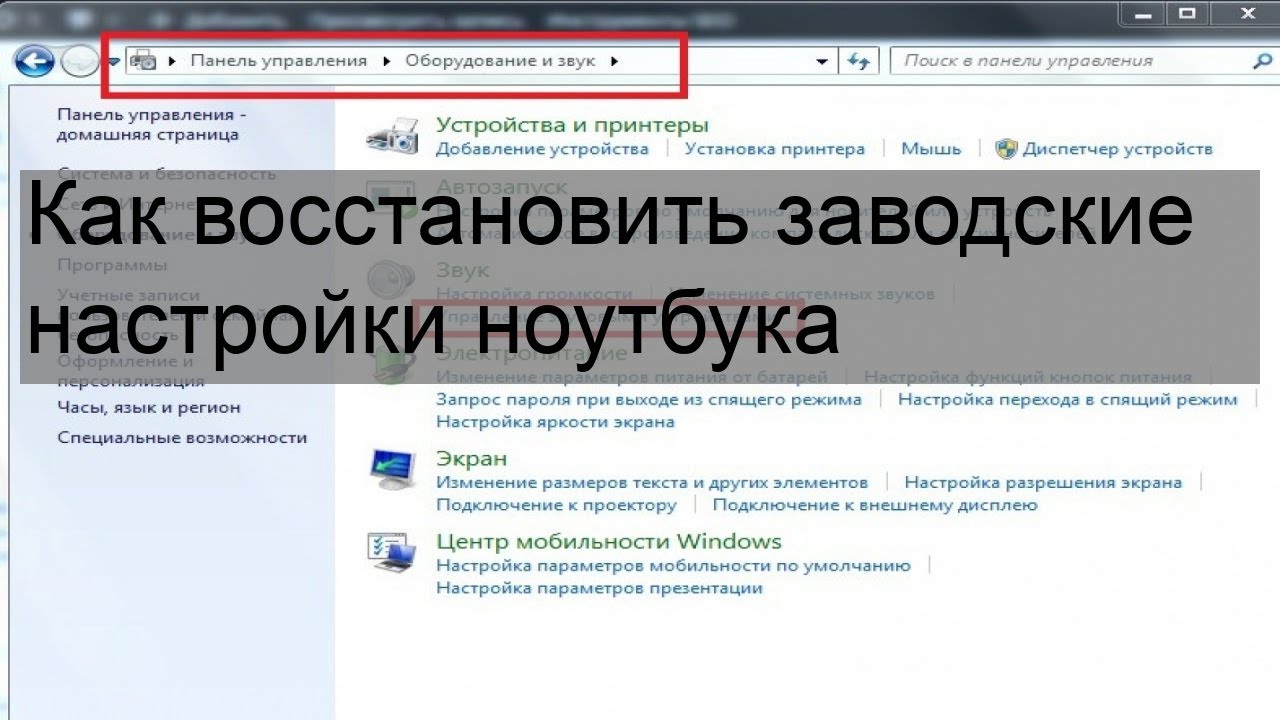This screenshot has height=720, width=1280.
Task: Open the Экран monitor icon
Action: click(x=393, y=469)
